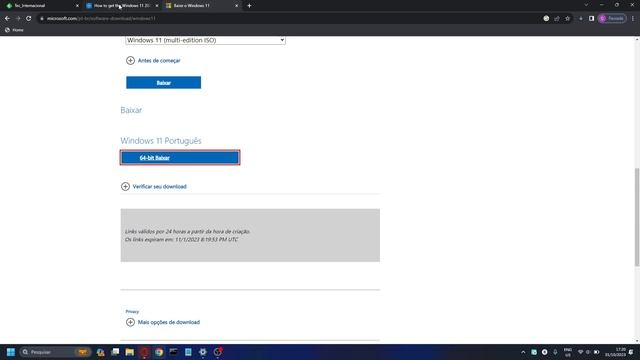
Task: Expand 'Mais opções de download'
Action: [163, 322]
